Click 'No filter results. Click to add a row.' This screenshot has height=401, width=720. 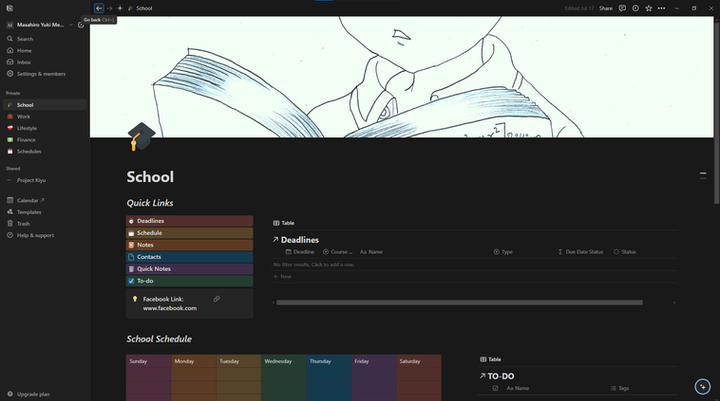314,265
